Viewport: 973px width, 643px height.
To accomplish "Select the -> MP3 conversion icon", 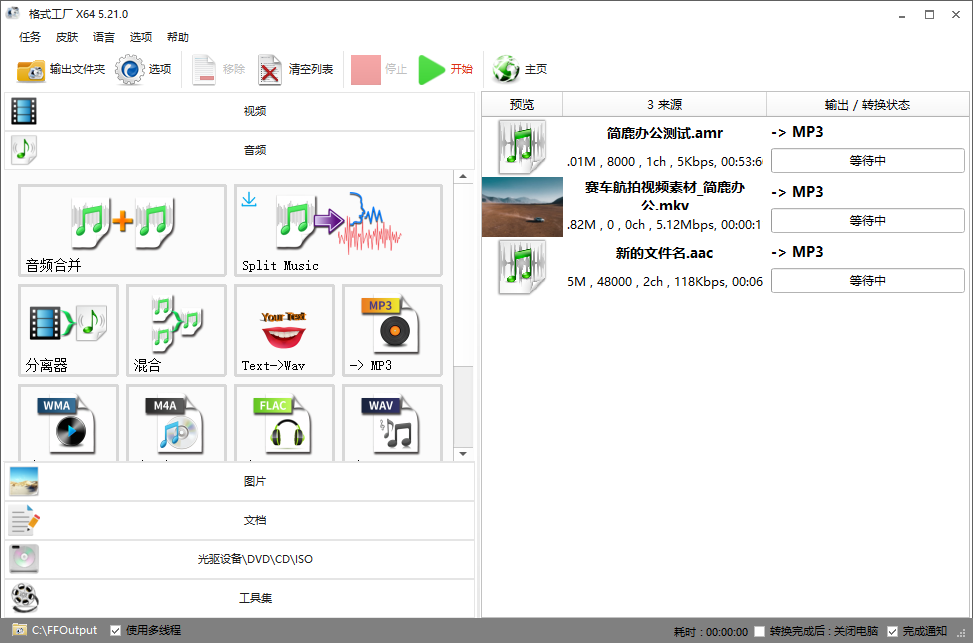I will pyautogui.click(x=392, y=330).
